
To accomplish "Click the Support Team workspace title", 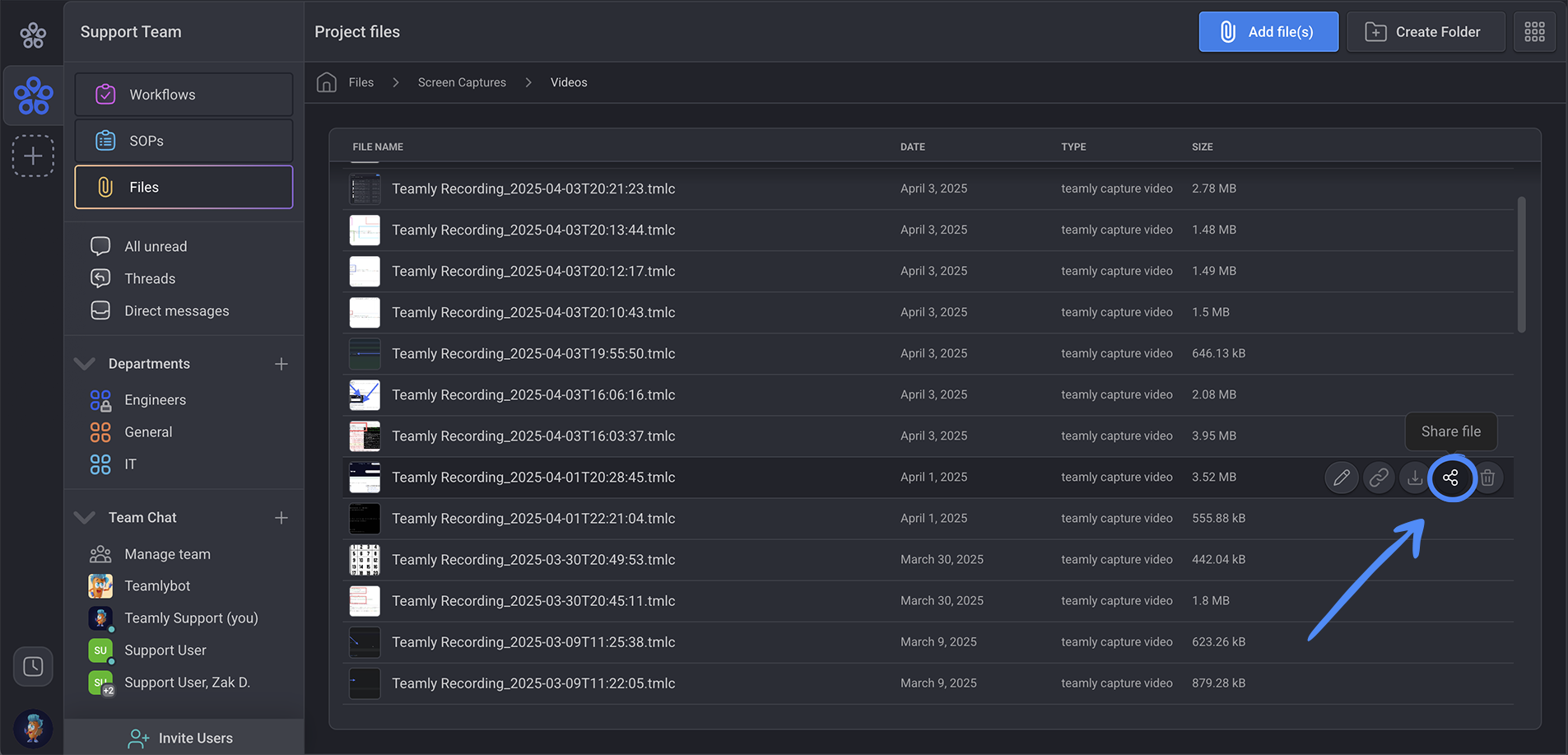I will (x=131, y=32).
